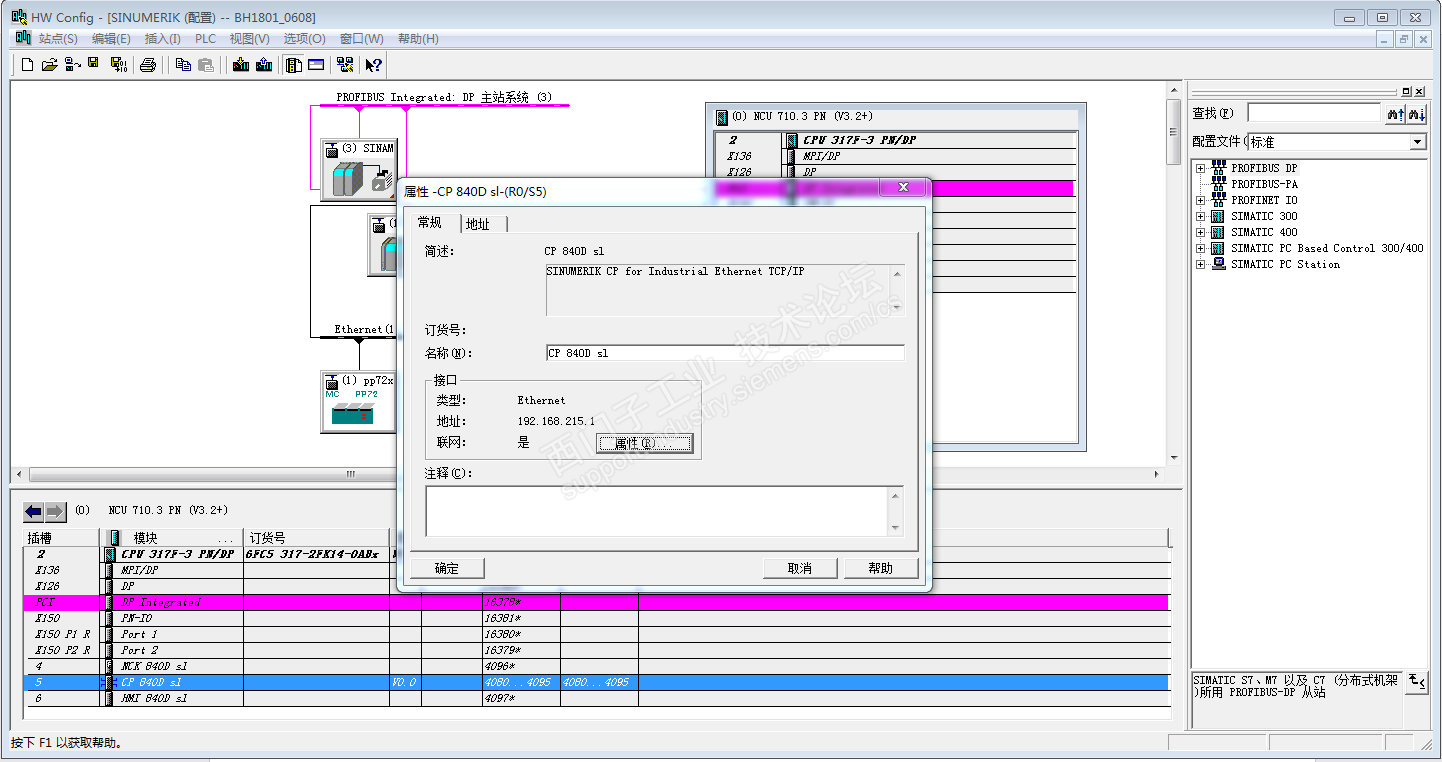Expand the PROFINET IO catalog node
Image resolution: width=1442 pixels, height=762 pixels.
1201,200
